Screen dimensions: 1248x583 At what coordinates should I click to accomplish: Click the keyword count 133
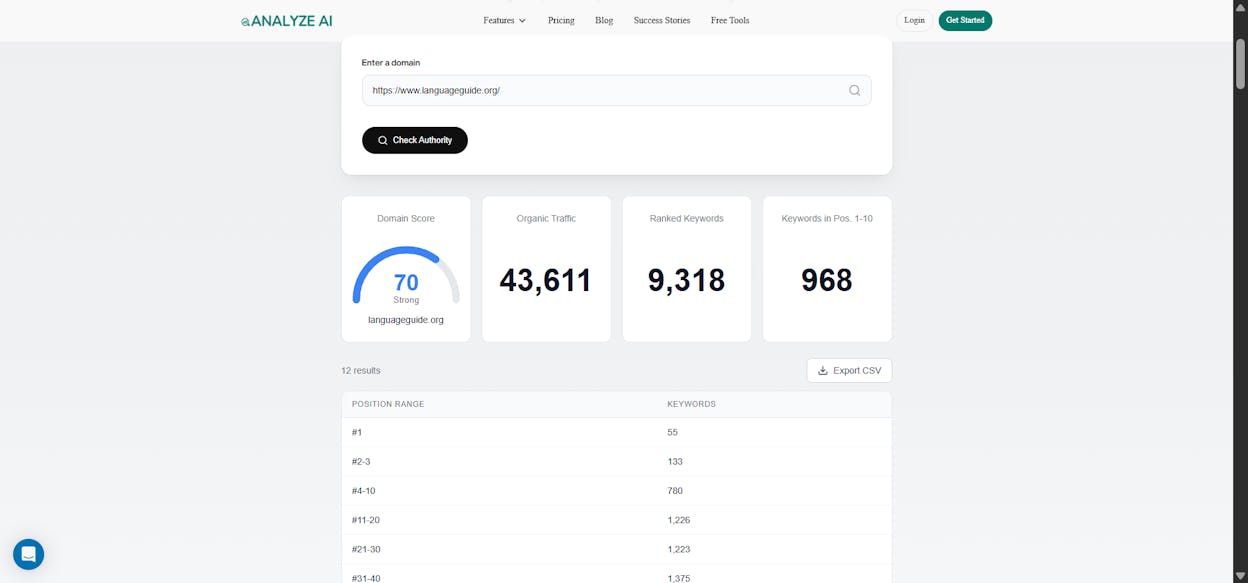pos(675,461)
